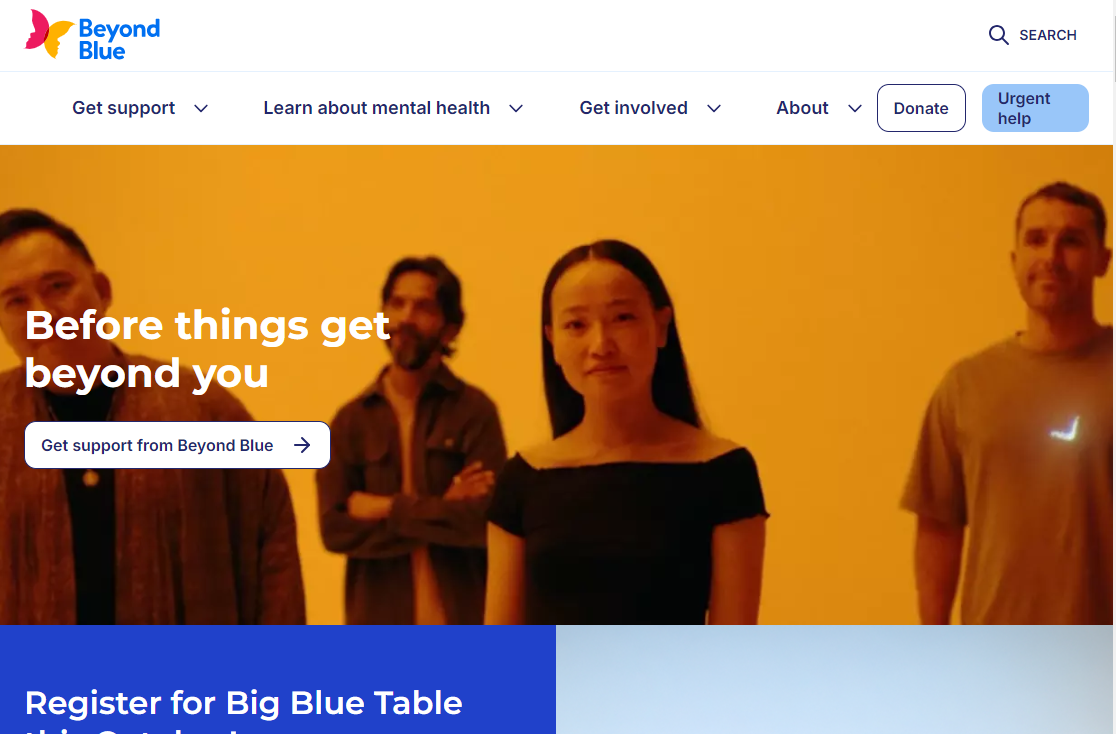Open the Get involved menu label
Viewport: 1116px width, 734px height.
[633, 108]
